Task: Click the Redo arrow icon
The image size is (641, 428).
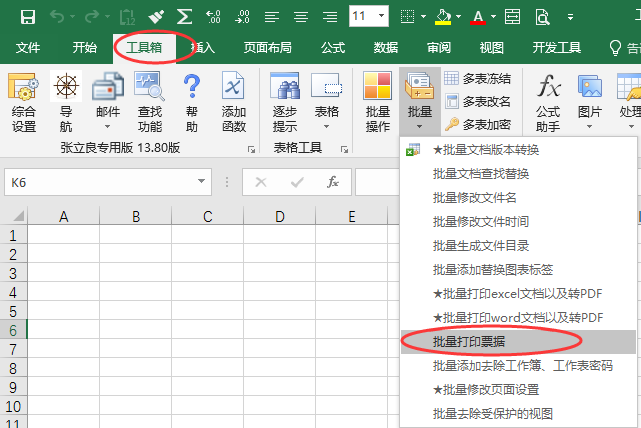Action: click(x=92, y=17)
